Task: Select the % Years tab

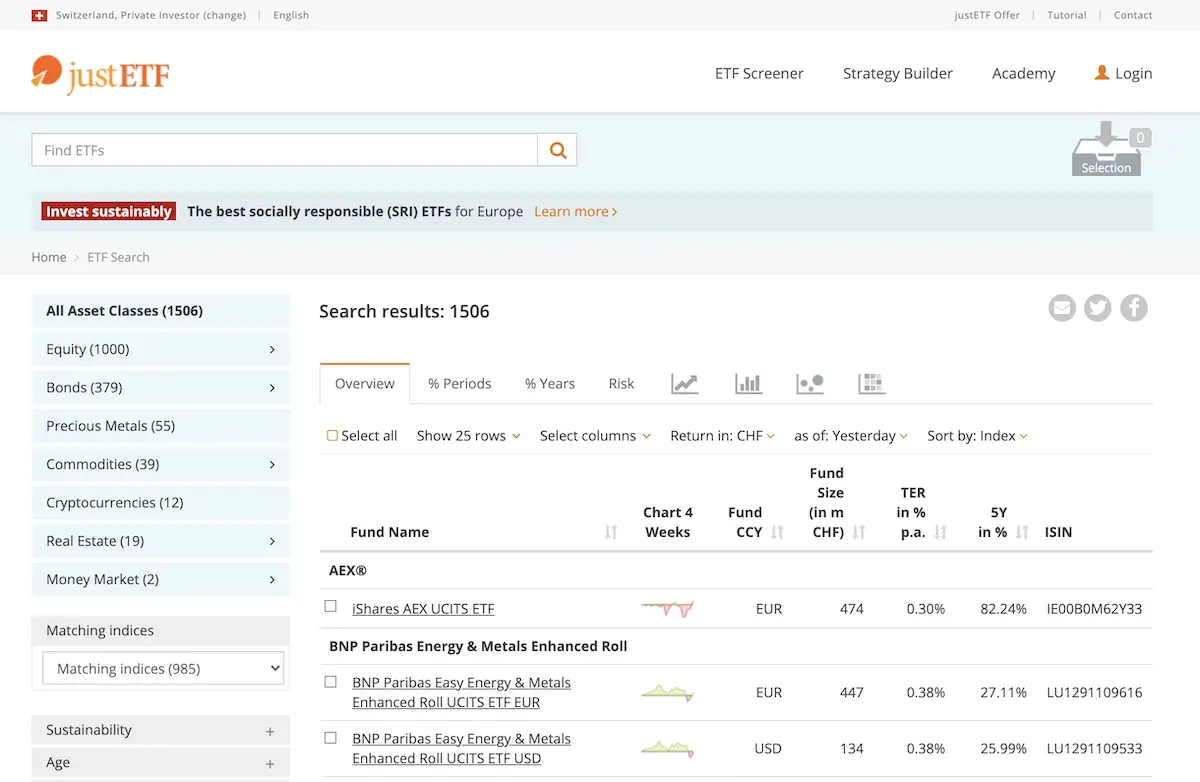Action: point(550,384)
